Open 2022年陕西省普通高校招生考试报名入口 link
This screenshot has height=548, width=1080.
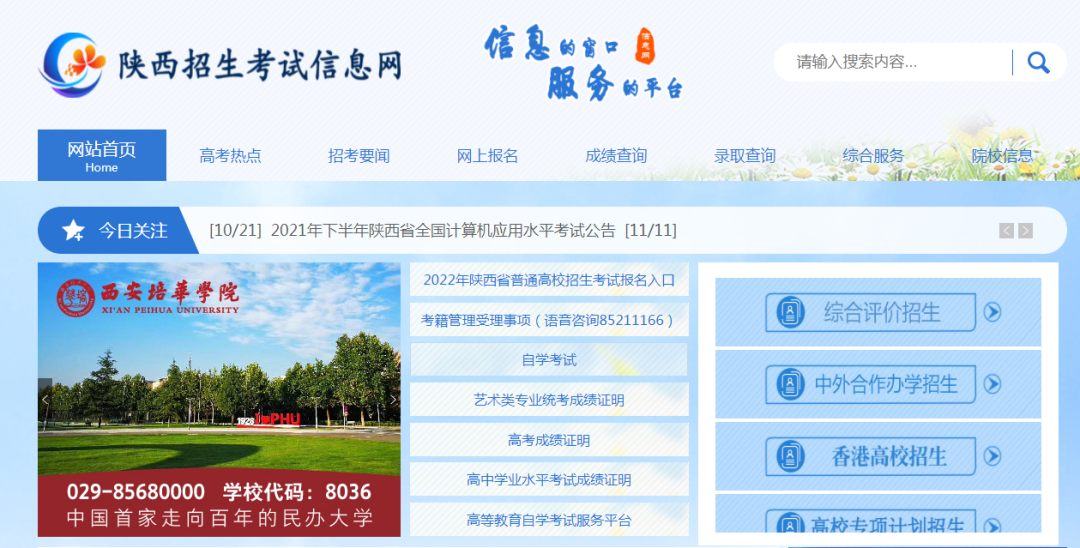549,280
